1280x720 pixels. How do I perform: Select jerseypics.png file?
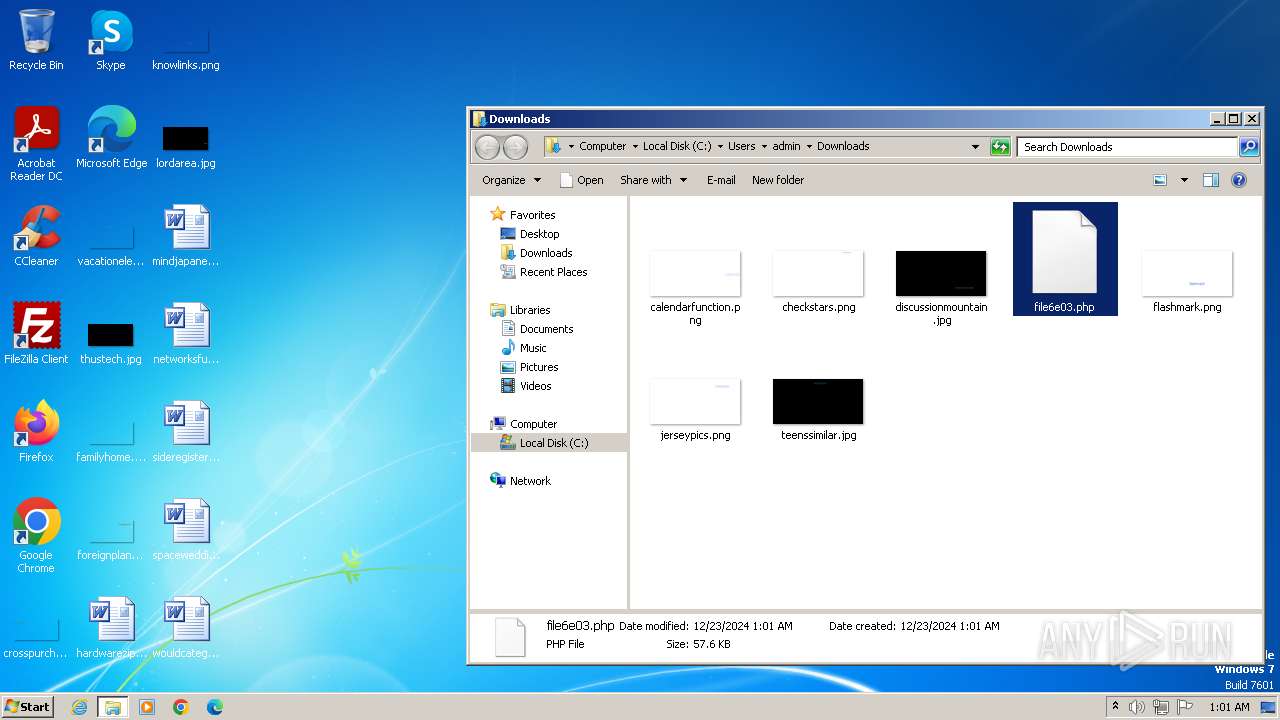(695, 410)
